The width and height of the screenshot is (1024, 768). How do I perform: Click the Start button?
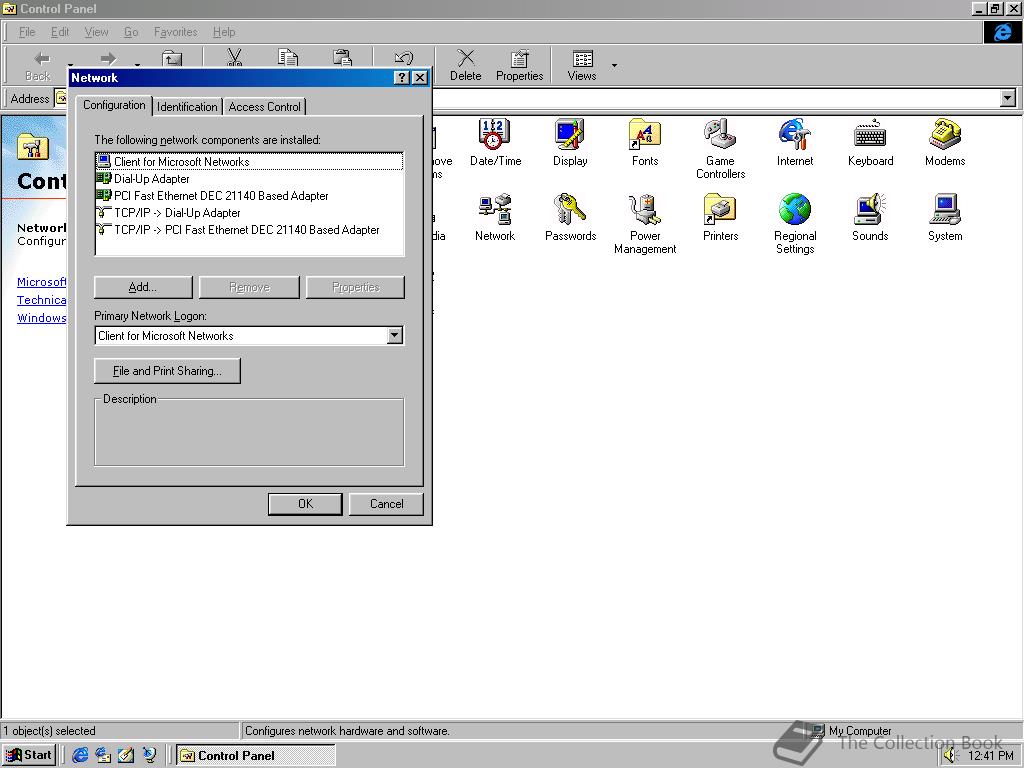pos(29,756)
